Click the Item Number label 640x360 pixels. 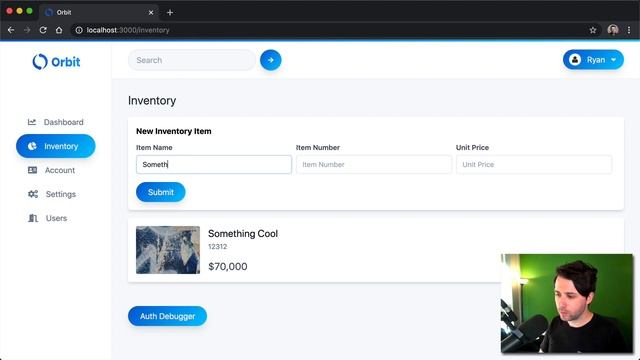click(x=318, y=147)
